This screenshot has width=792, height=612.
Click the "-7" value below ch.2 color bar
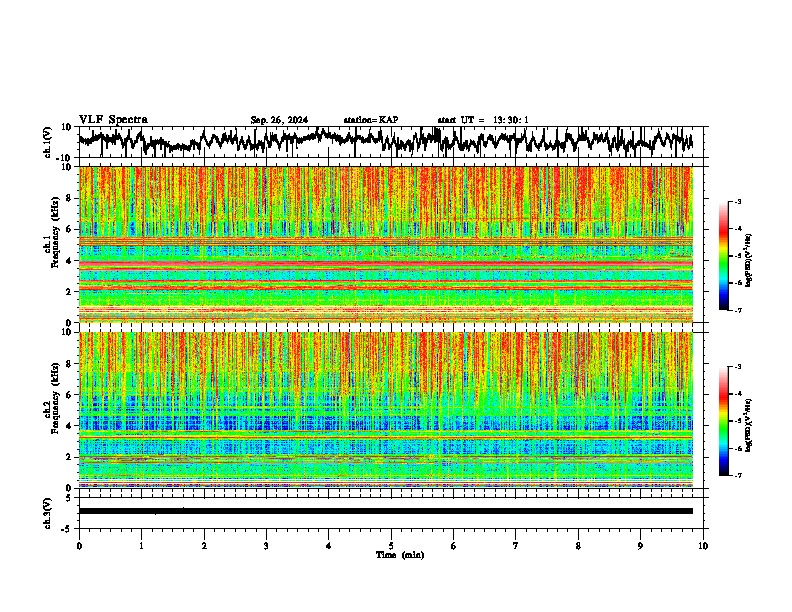tap(738, 475)
